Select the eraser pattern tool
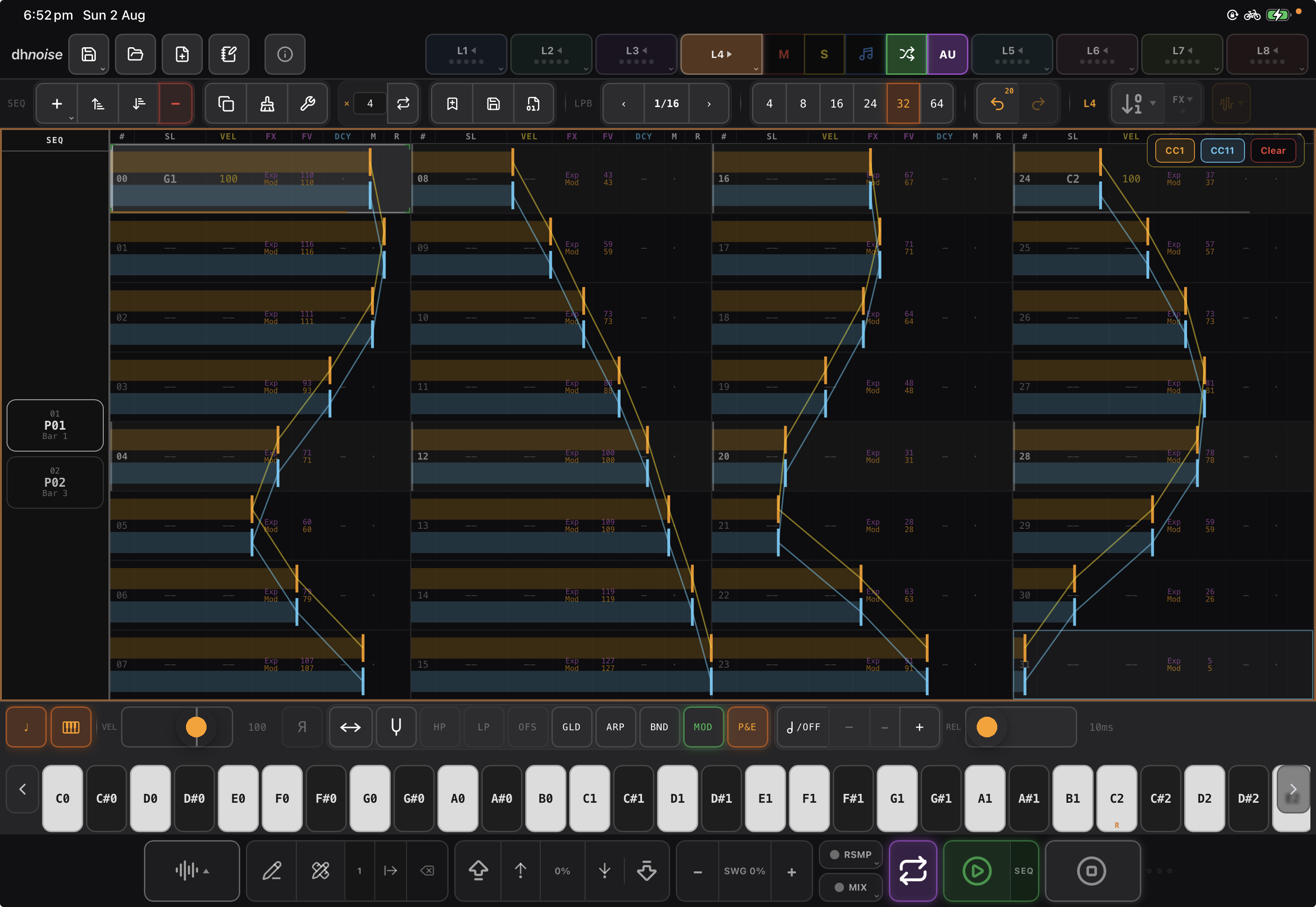The image size is (1316, 907). click(320, 871)
